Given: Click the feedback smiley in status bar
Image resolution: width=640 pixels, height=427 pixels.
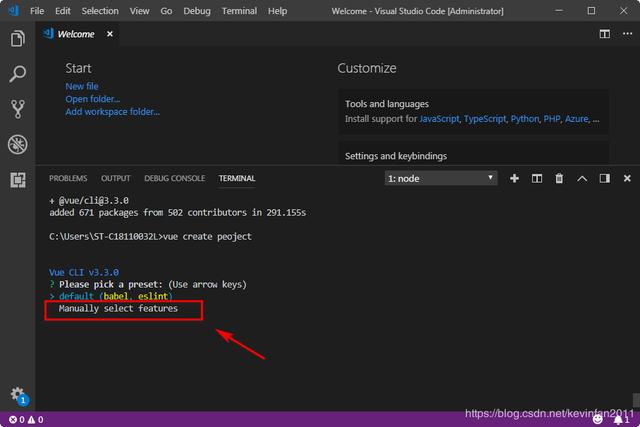Looking at the screenshot, I should point(598,419).
